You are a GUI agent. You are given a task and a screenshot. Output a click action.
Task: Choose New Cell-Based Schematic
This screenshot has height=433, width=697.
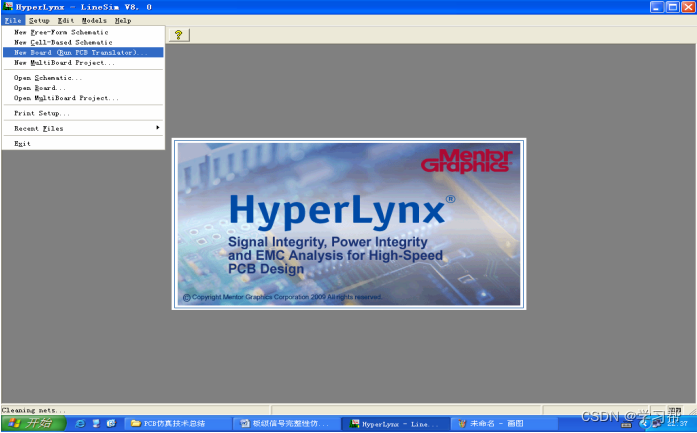[83, 42]
